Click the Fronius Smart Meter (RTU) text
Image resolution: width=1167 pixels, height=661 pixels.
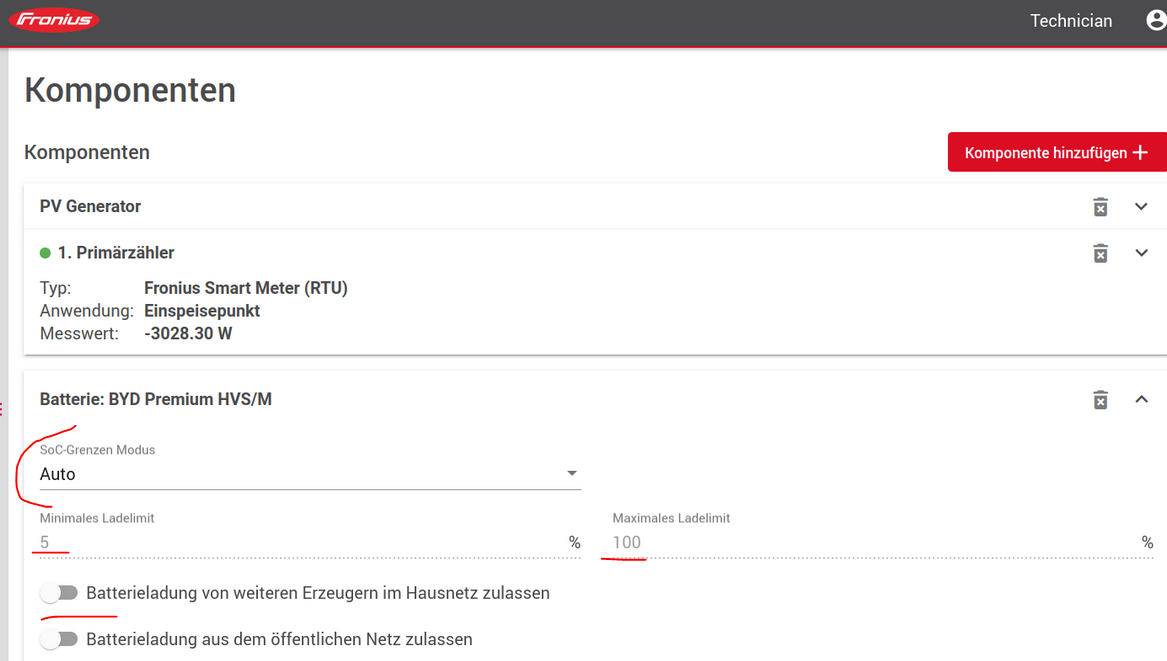246,288
